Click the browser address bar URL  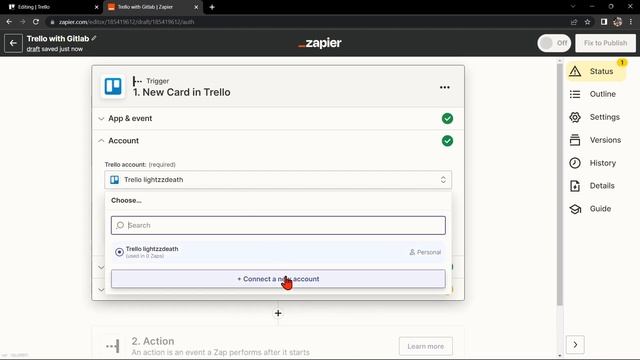click(x=127, y=22)
